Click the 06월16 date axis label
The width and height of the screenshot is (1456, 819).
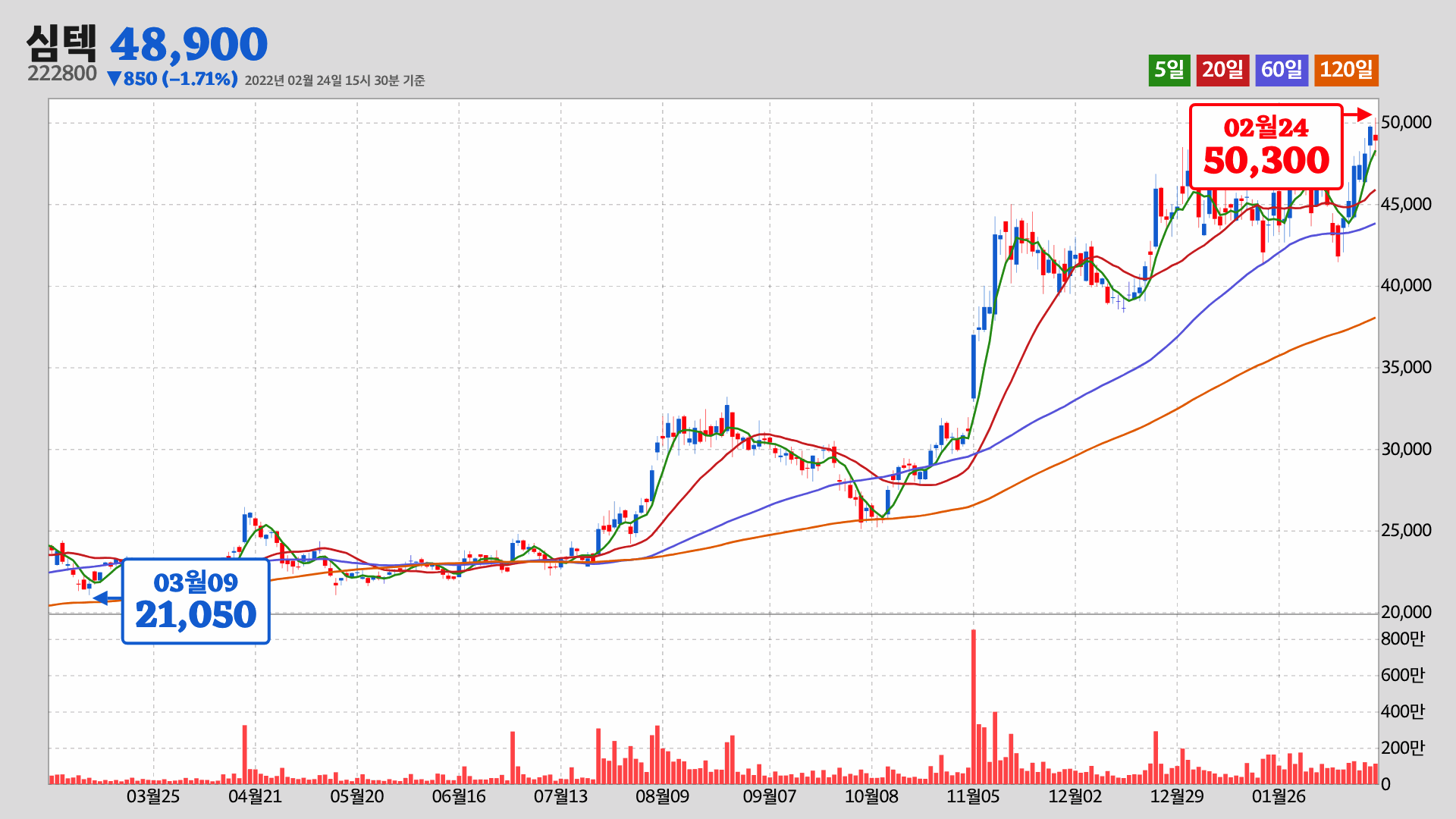459,797
